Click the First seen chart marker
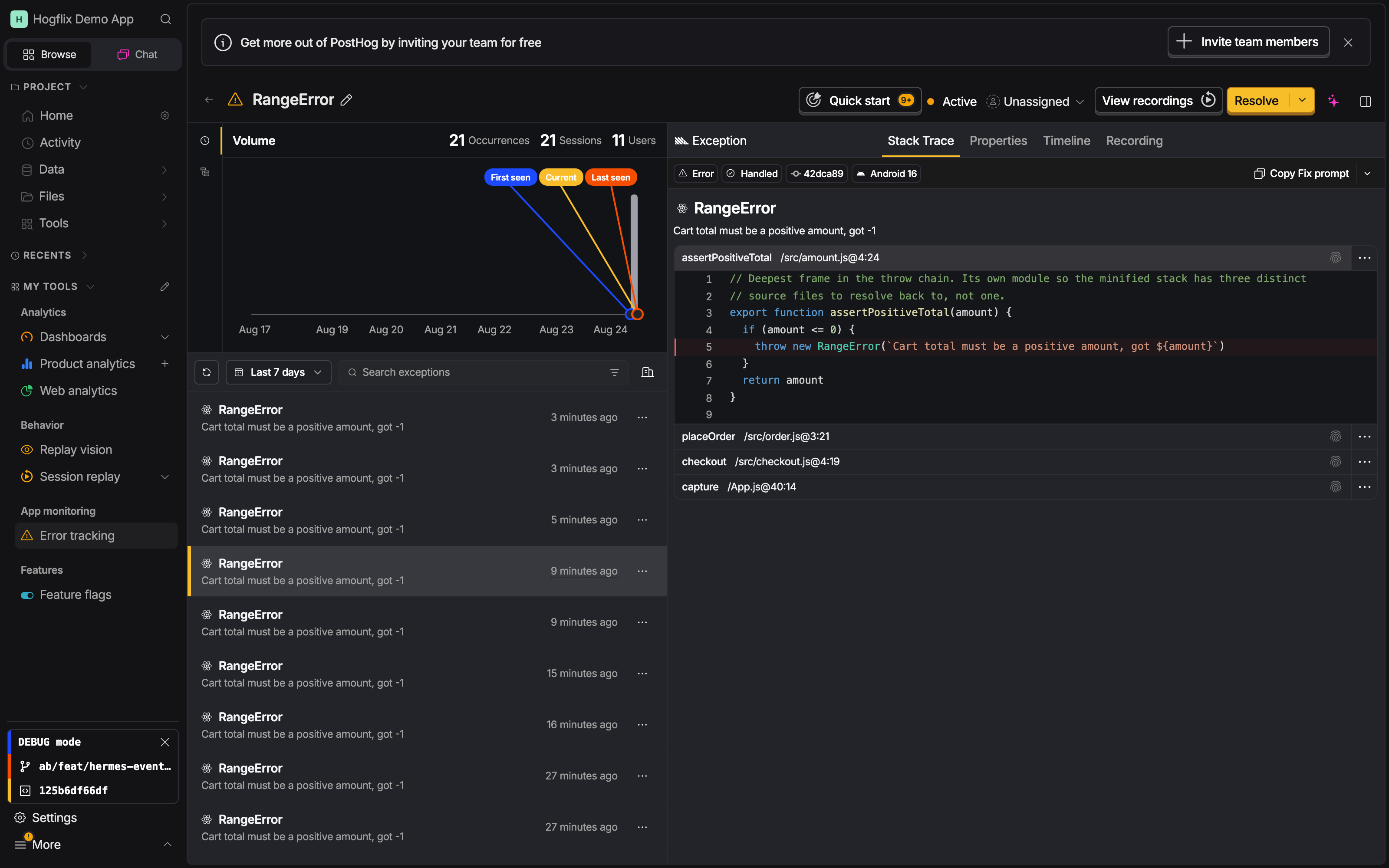Viewport: 1389px width, 868px height. coord(510,178)
